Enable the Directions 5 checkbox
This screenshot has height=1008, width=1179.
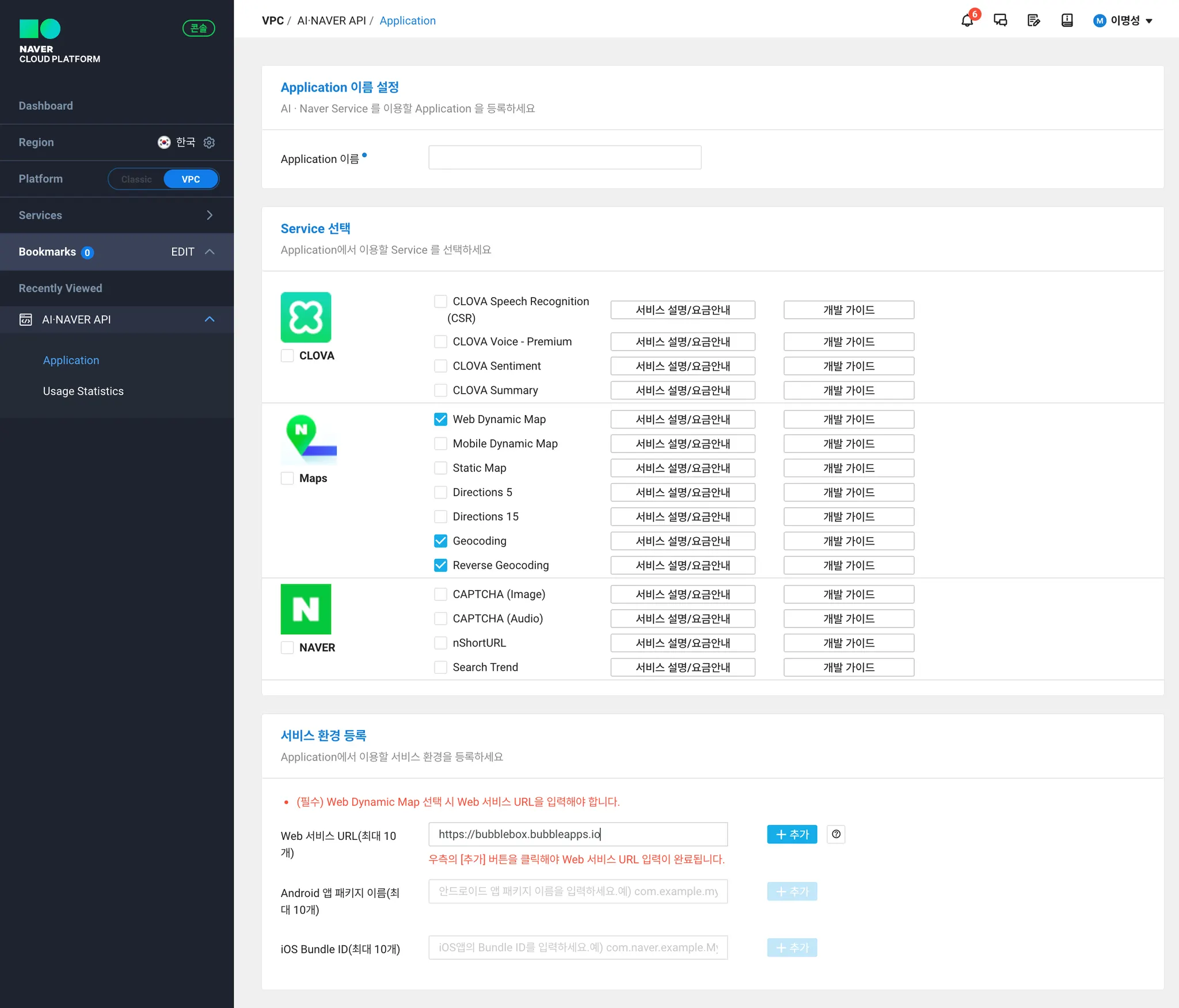pyautogui.click(x=440, y=492)
